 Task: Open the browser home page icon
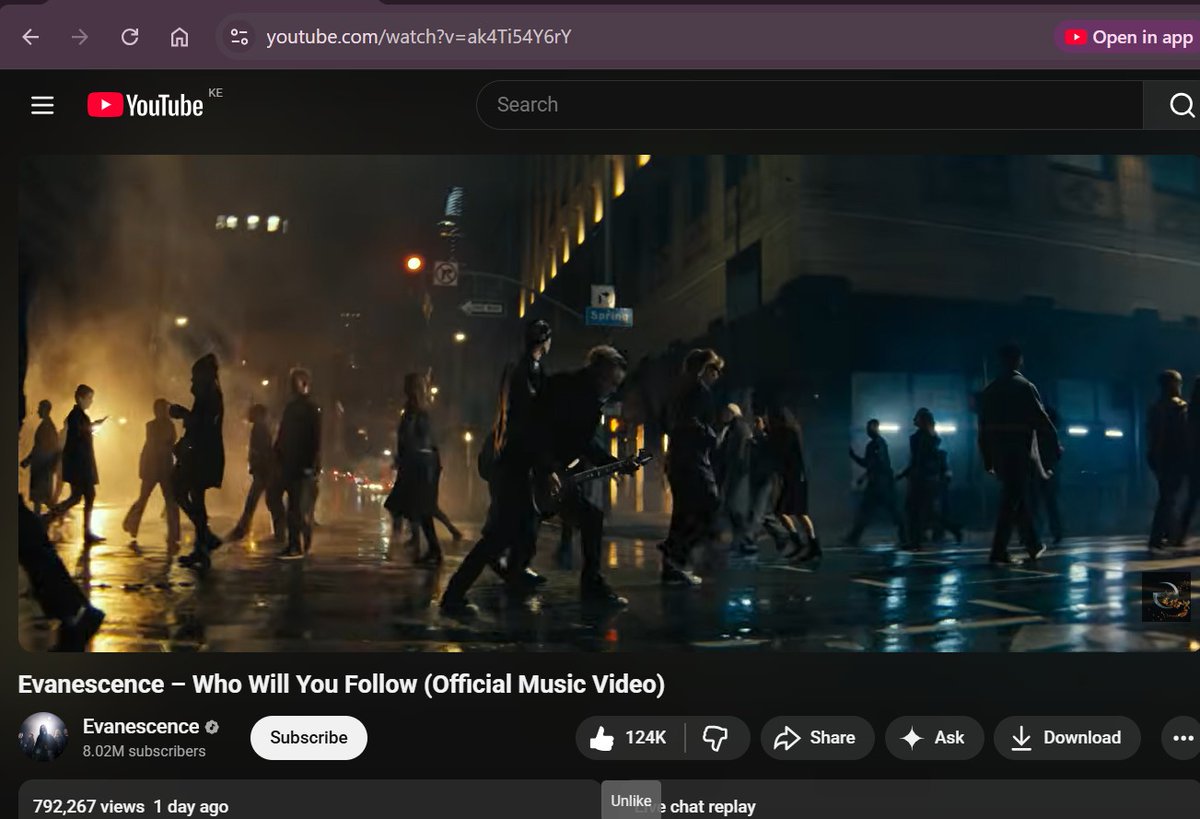pos(180,37)
